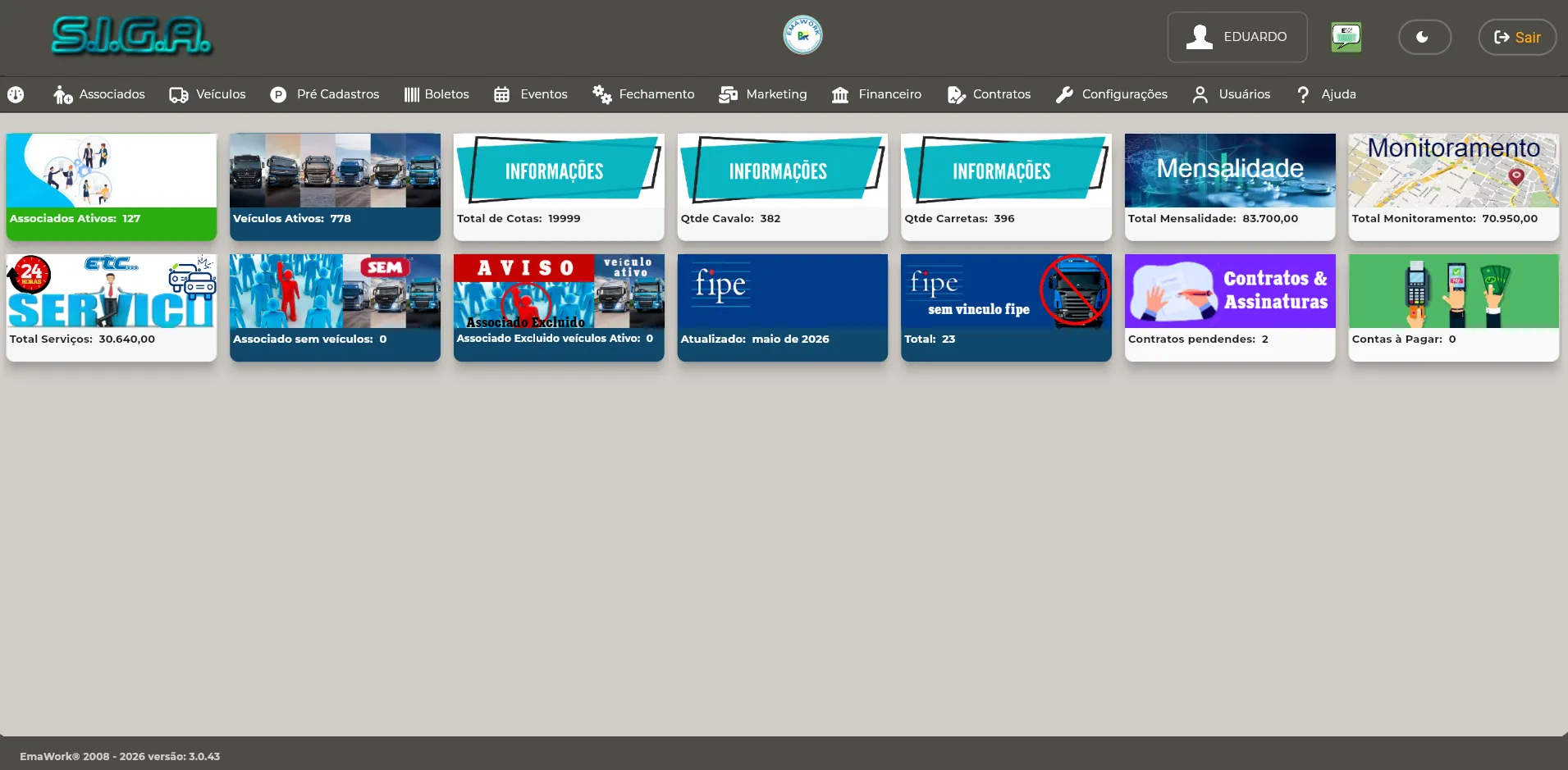Open the Financeiro menu
1568x770 pixels.
(x=876, y=95)
